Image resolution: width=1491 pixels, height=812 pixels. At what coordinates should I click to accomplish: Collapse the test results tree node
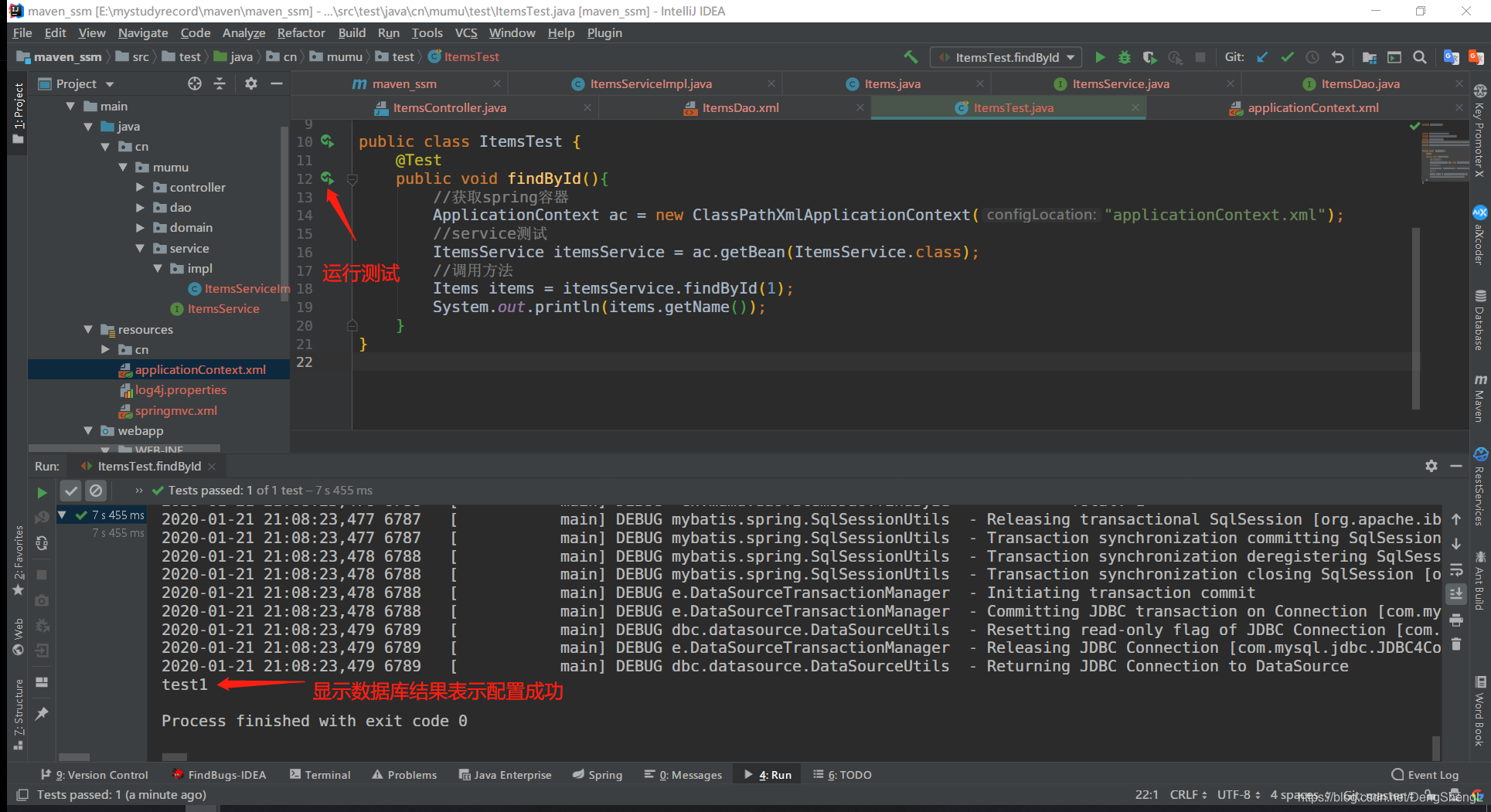[x=62, y=515]
